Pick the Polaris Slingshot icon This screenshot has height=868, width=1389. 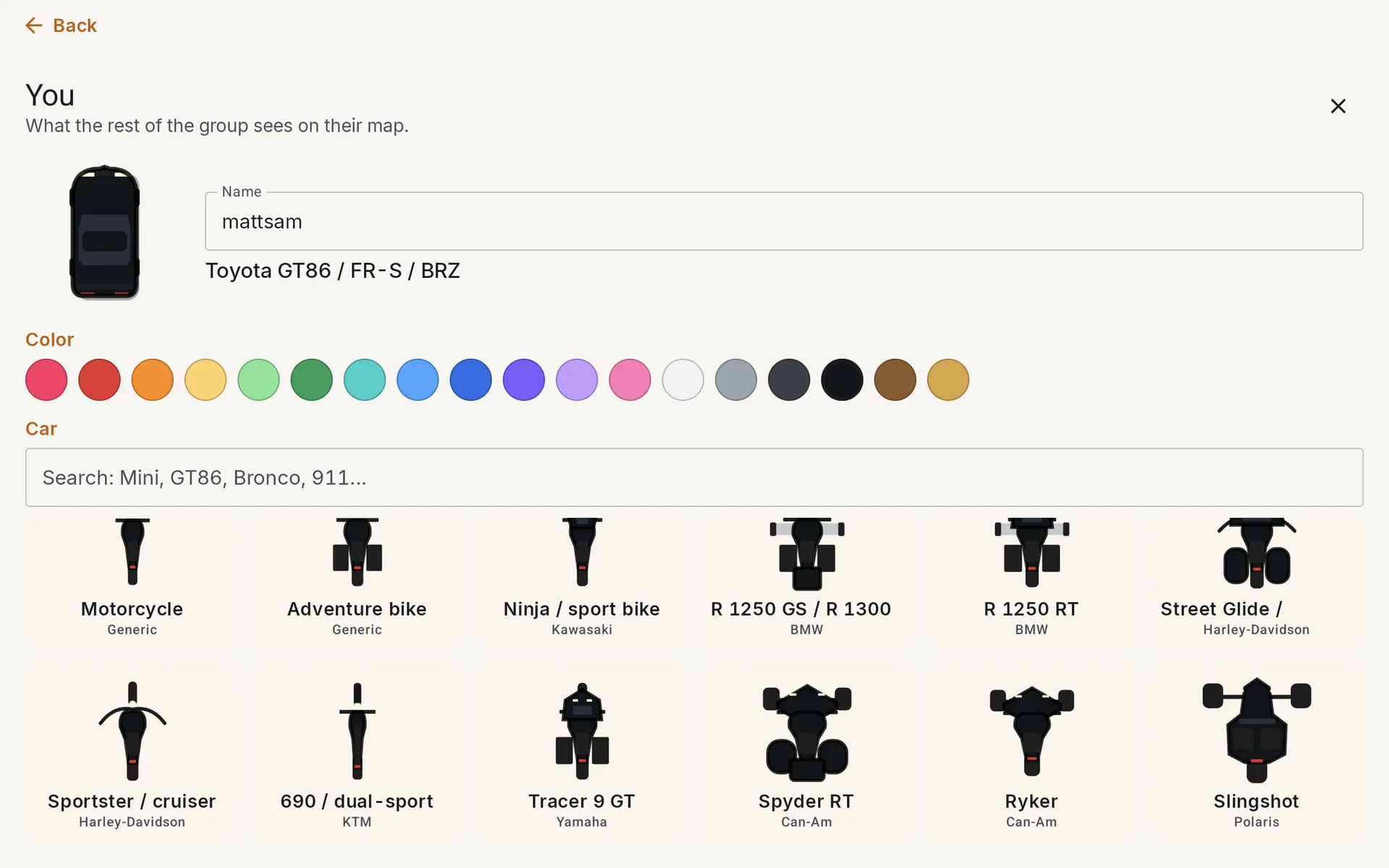pyautogui.click(x=1257, y=731)
